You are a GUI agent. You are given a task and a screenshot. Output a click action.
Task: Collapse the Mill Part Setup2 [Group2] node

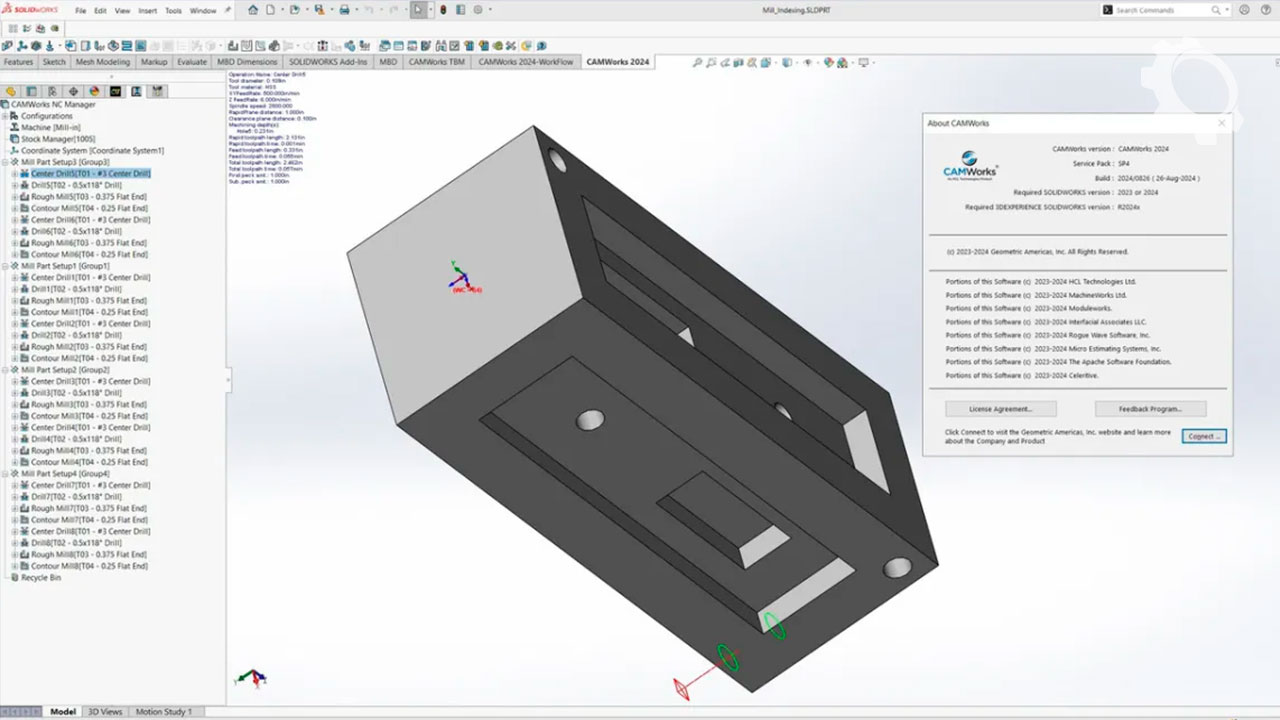6,370
